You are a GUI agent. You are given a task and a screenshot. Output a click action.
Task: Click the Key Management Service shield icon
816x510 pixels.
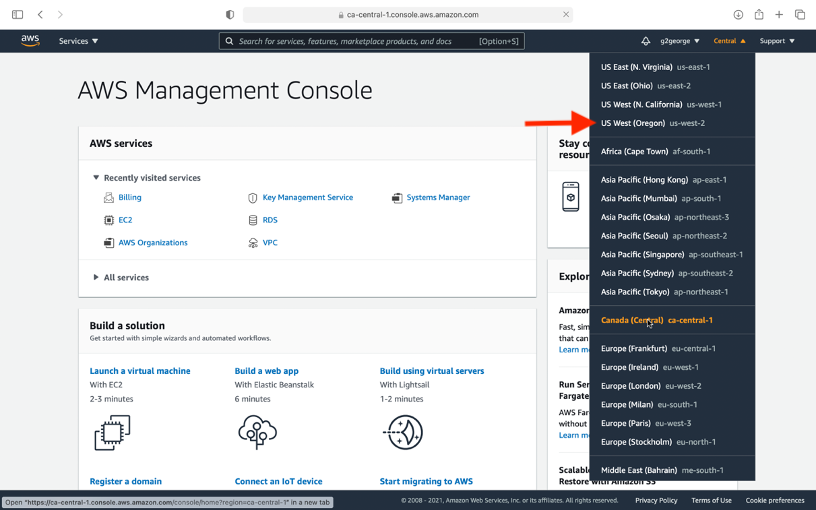click(x=253, y=198)
